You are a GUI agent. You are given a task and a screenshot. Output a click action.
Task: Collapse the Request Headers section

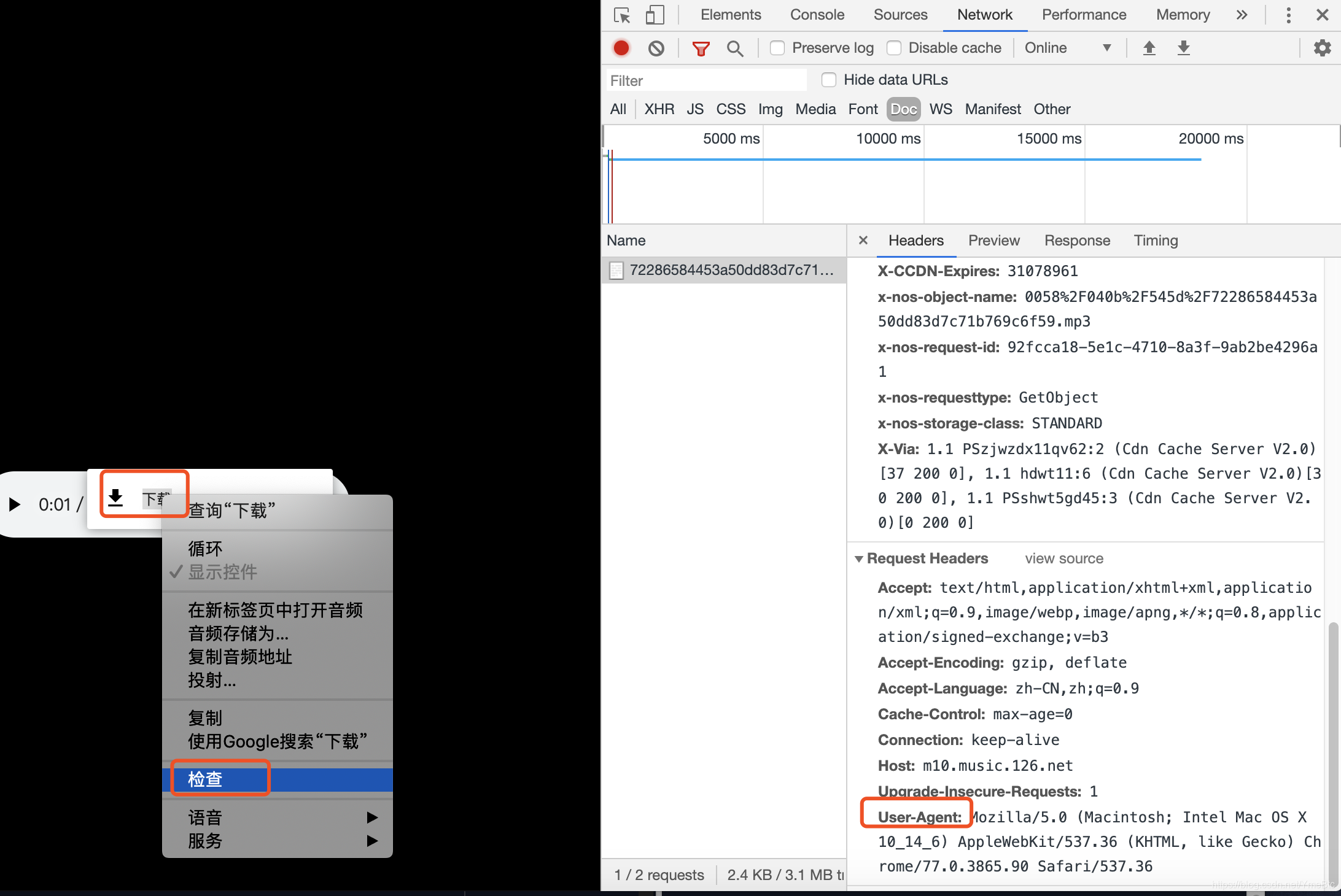tap(859, 558)
